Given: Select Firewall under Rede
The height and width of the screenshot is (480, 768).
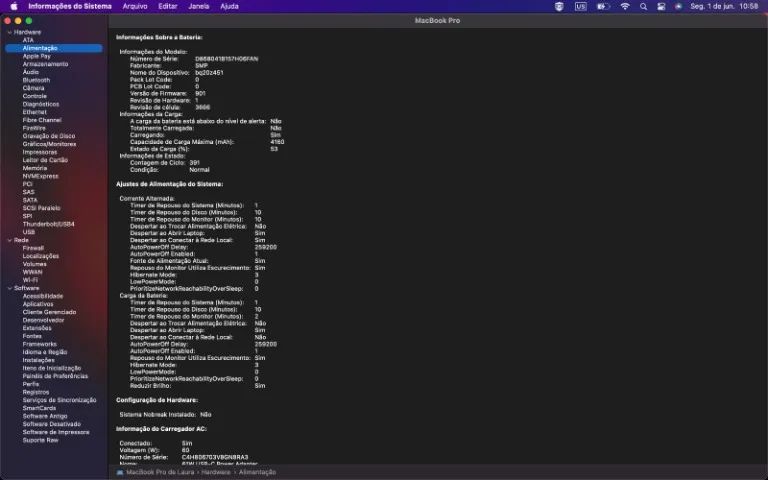Looking at the screenshot, I should 33,248.
